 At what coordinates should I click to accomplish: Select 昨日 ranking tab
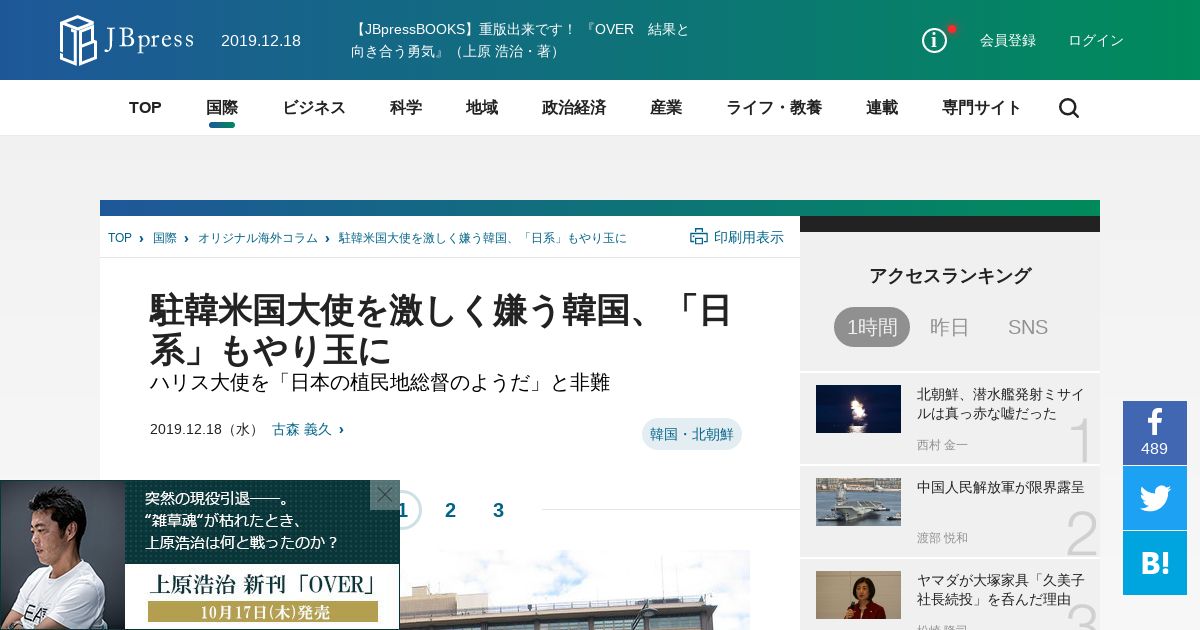(x=950, y=327)
